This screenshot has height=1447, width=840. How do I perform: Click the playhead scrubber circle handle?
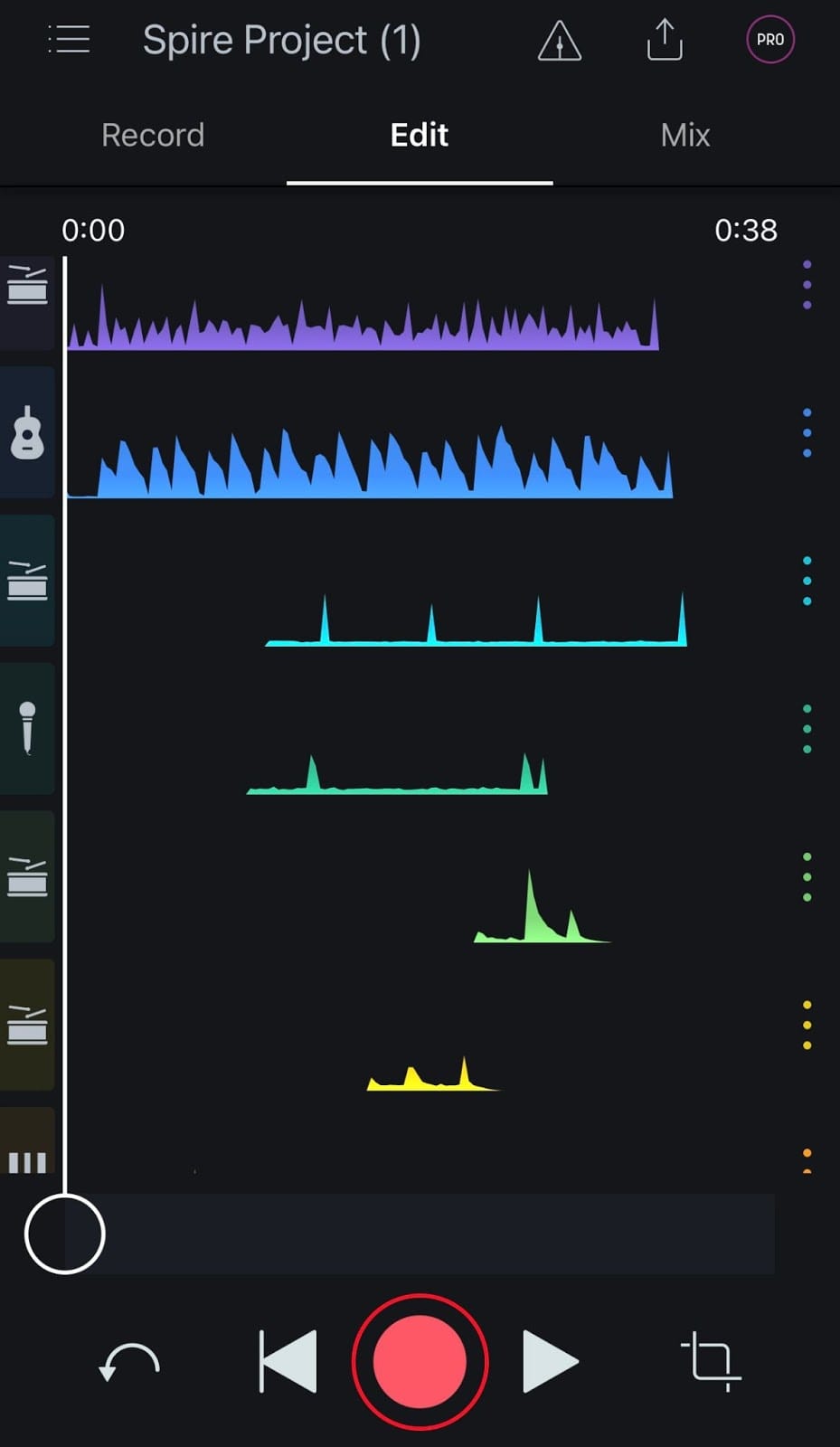[x=65, y=1234]
